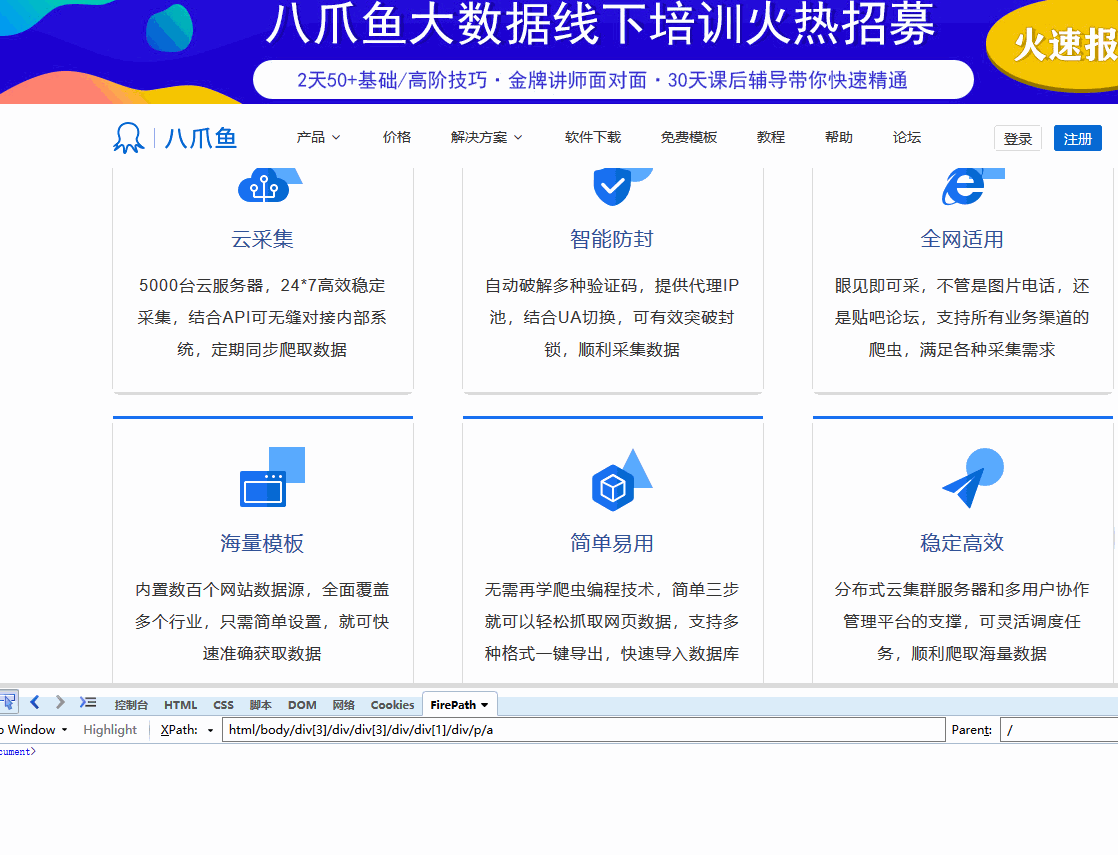Open the 网络 network tab

pyautogui.click(x=344, y=705)
